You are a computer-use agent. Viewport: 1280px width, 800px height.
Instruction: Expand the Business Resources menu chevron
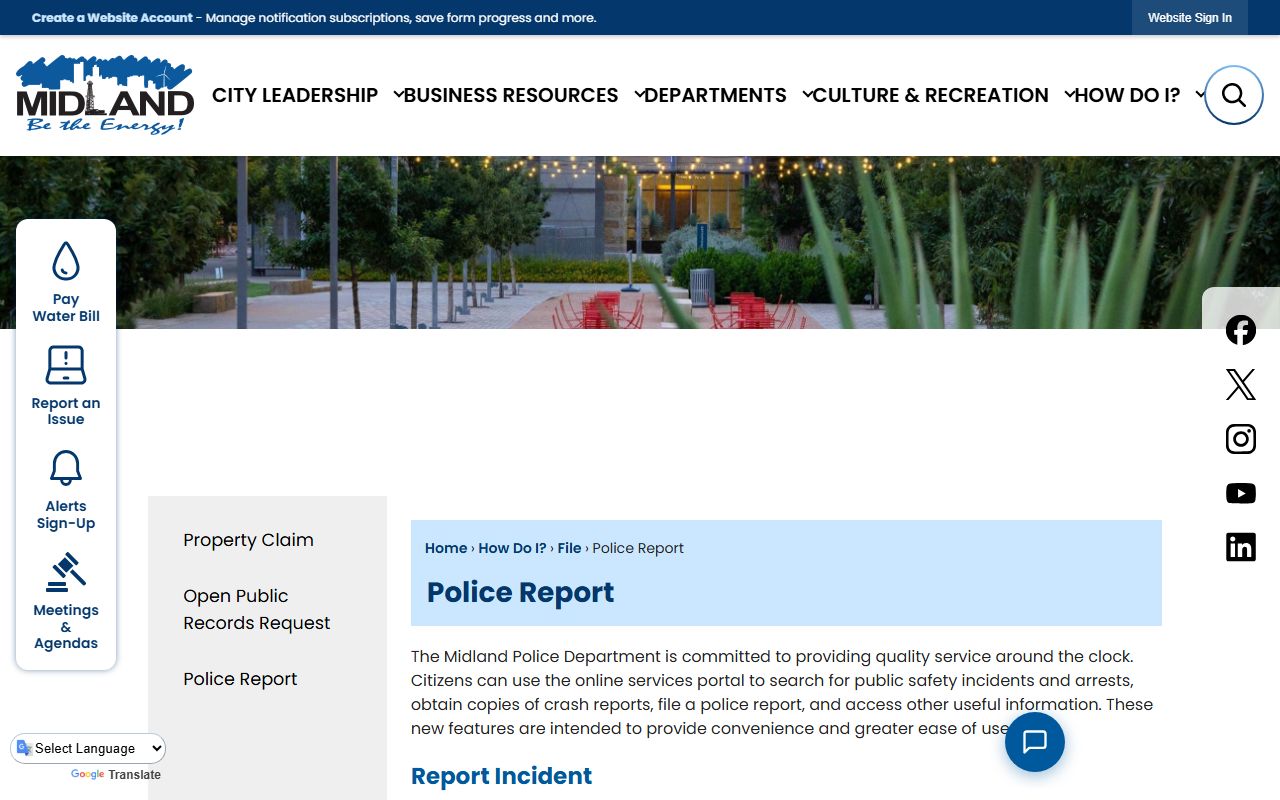[x=639, y=95]
